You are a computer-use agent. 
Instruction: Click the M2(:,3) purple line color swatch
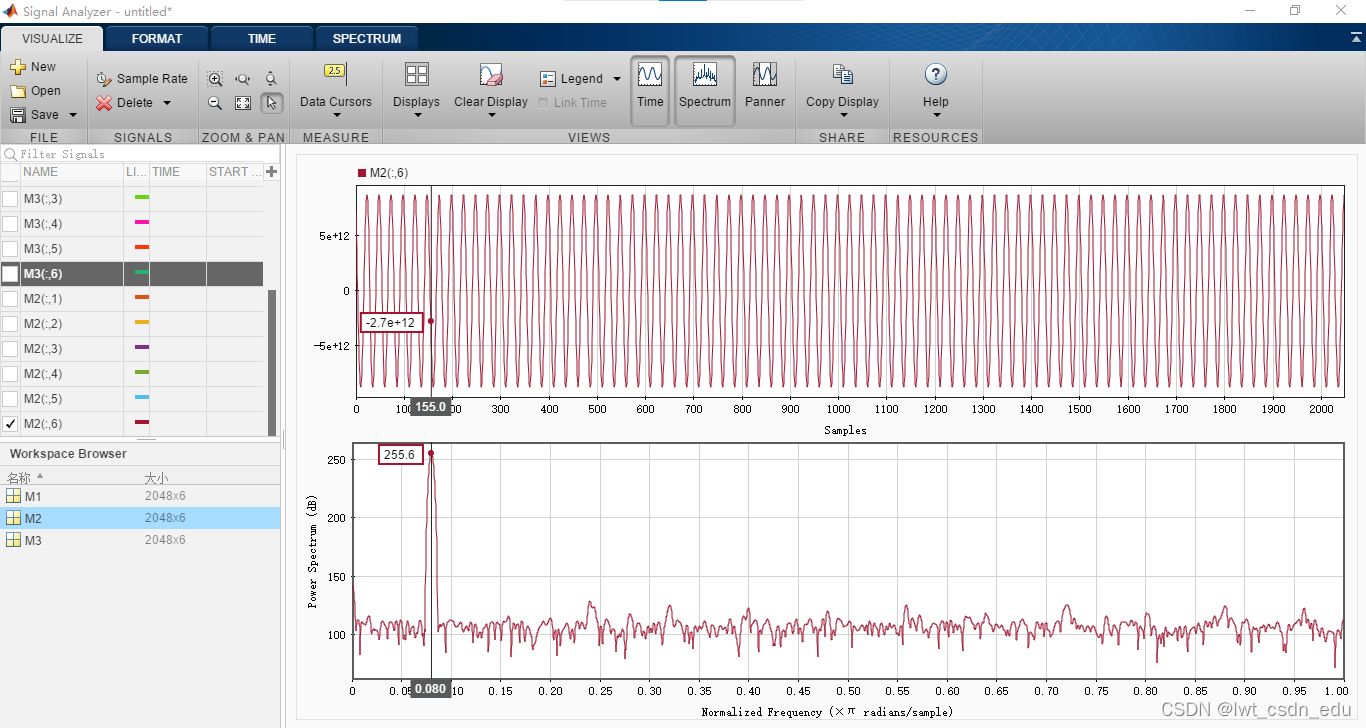point(142,347)
